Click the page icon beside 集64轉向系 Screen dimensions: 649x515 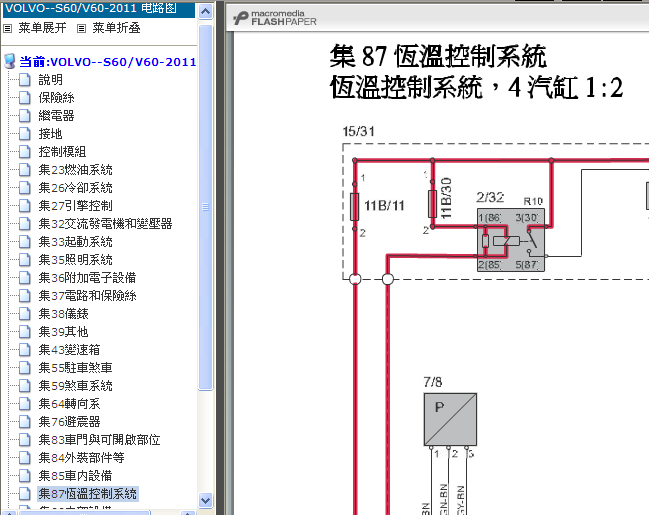tap(25, 404)
